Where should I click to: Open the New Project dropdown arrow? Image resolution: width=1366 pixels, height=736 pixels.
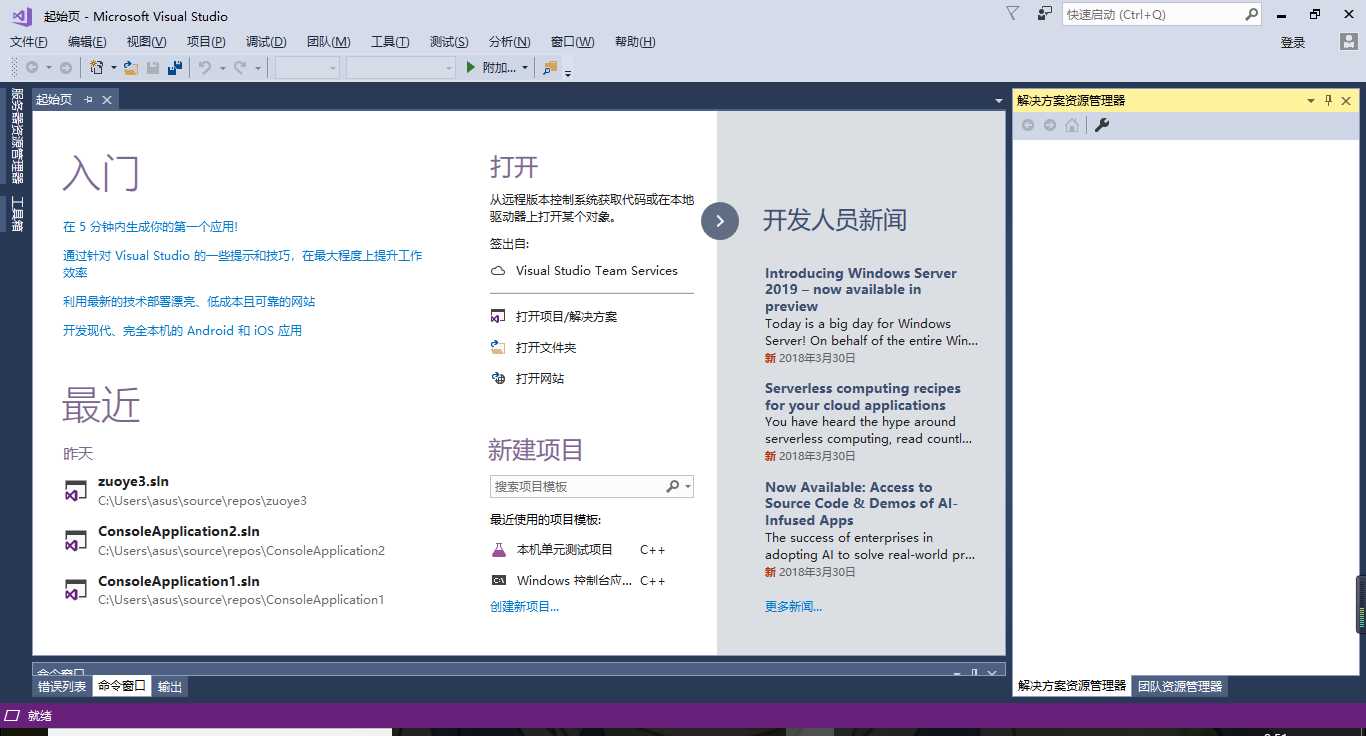click(114, 68)
